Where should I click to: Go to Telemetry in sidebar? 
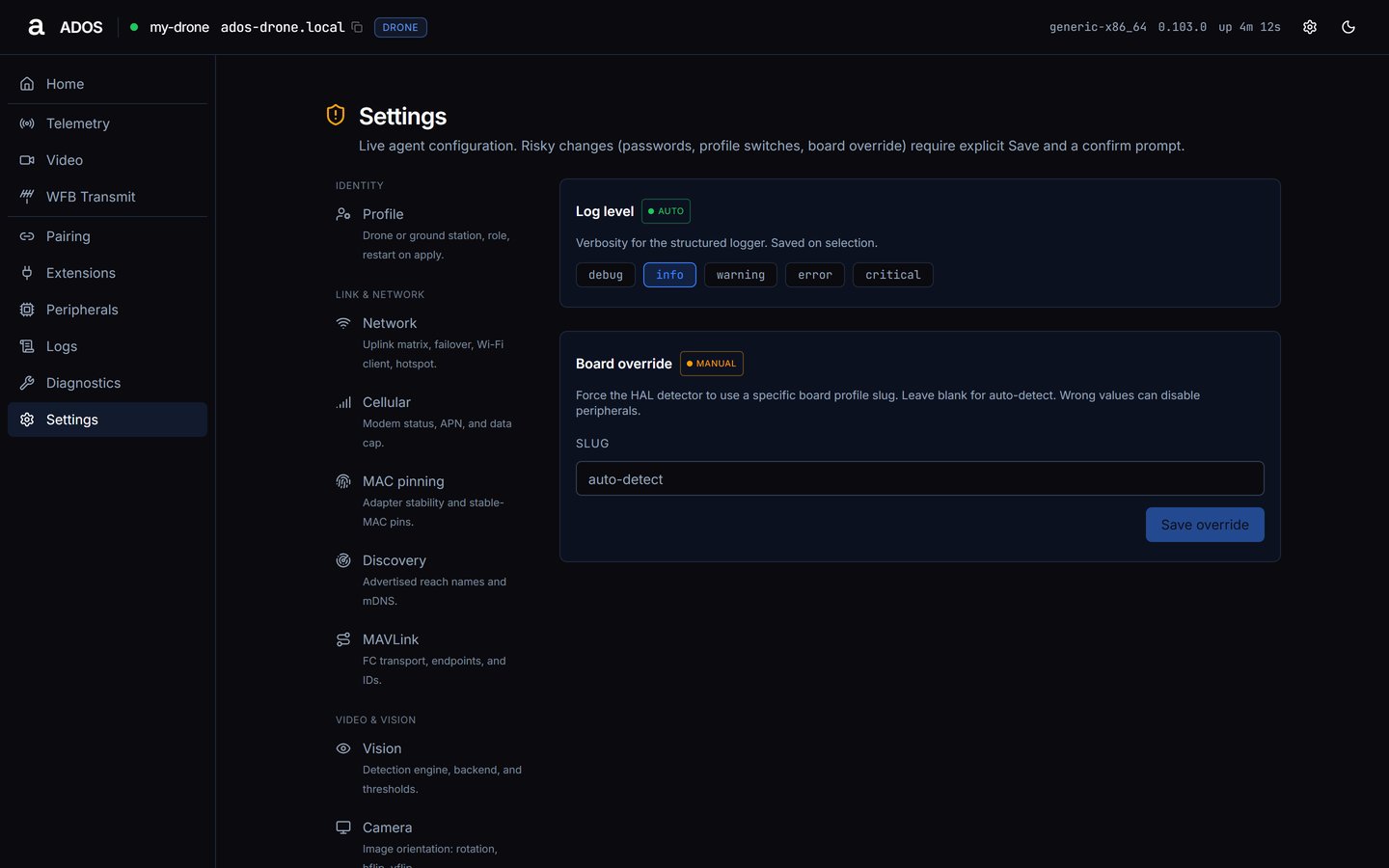107,123
